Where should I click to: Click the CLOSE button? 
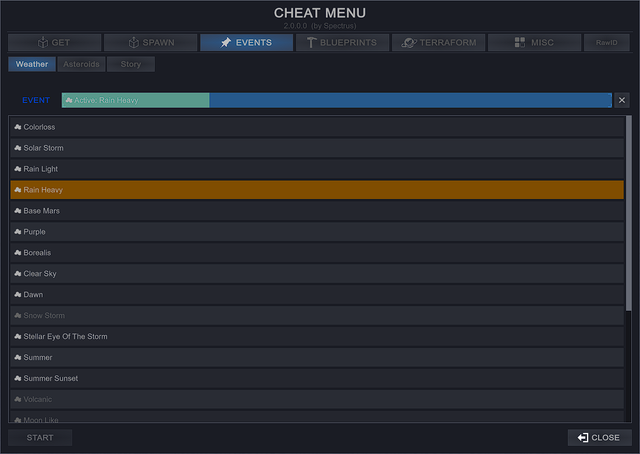point(599,438)
